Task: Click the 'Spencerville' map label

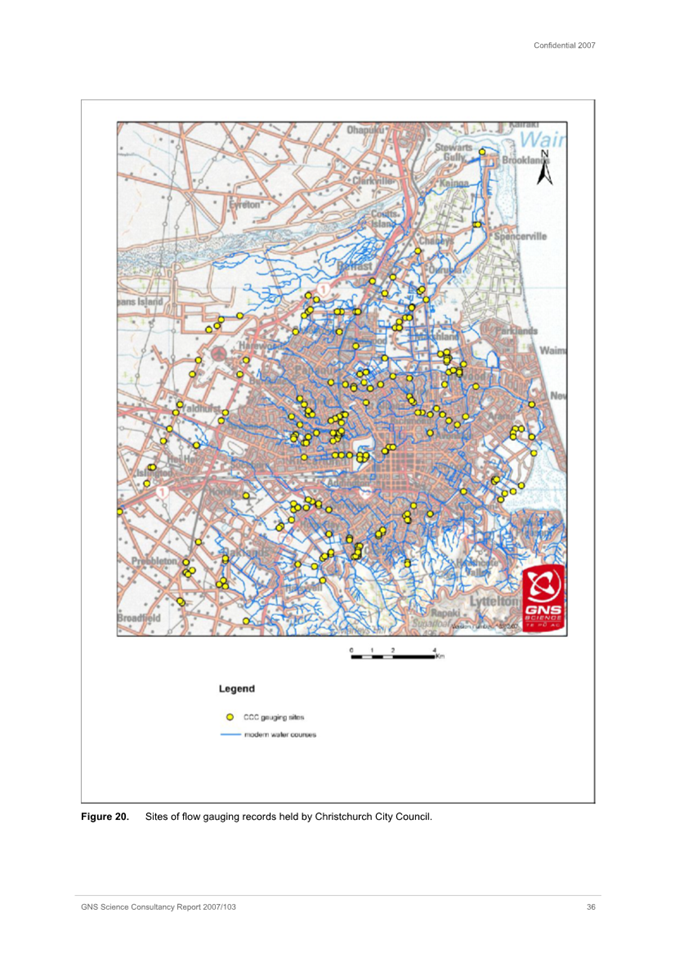Action: [x=520, y=236]
